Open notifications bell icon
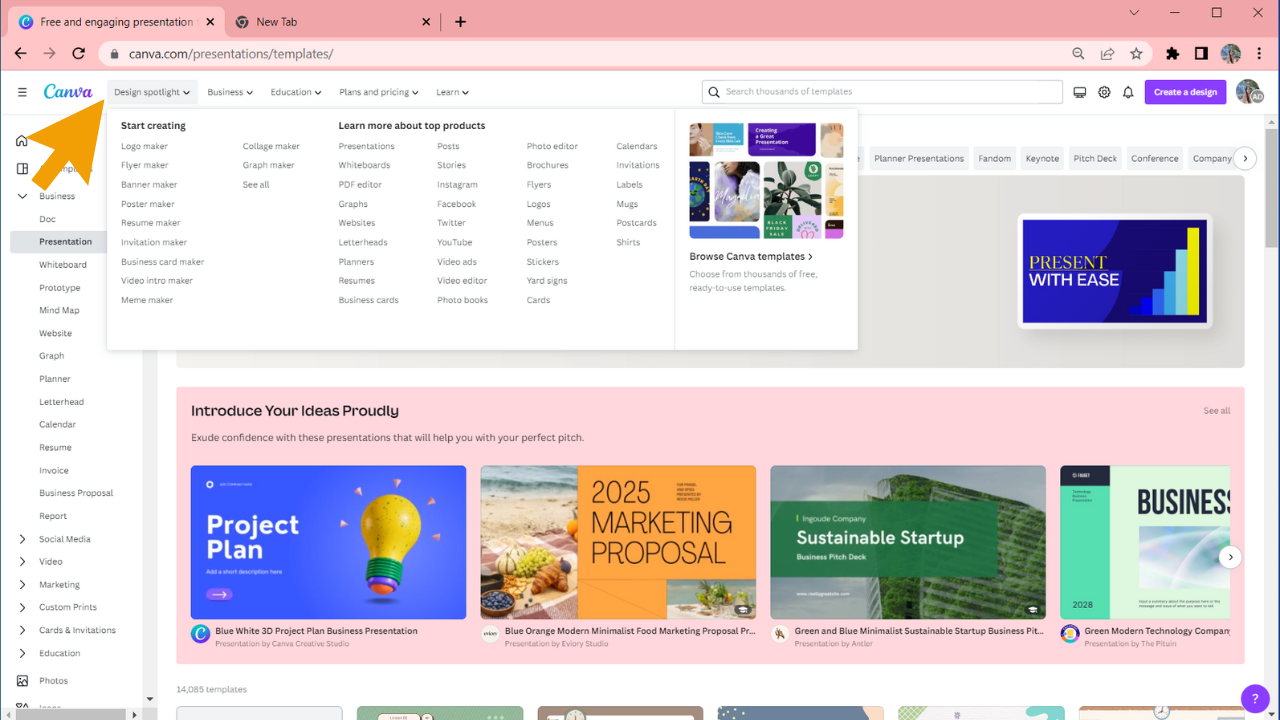 coord(1128,92)
